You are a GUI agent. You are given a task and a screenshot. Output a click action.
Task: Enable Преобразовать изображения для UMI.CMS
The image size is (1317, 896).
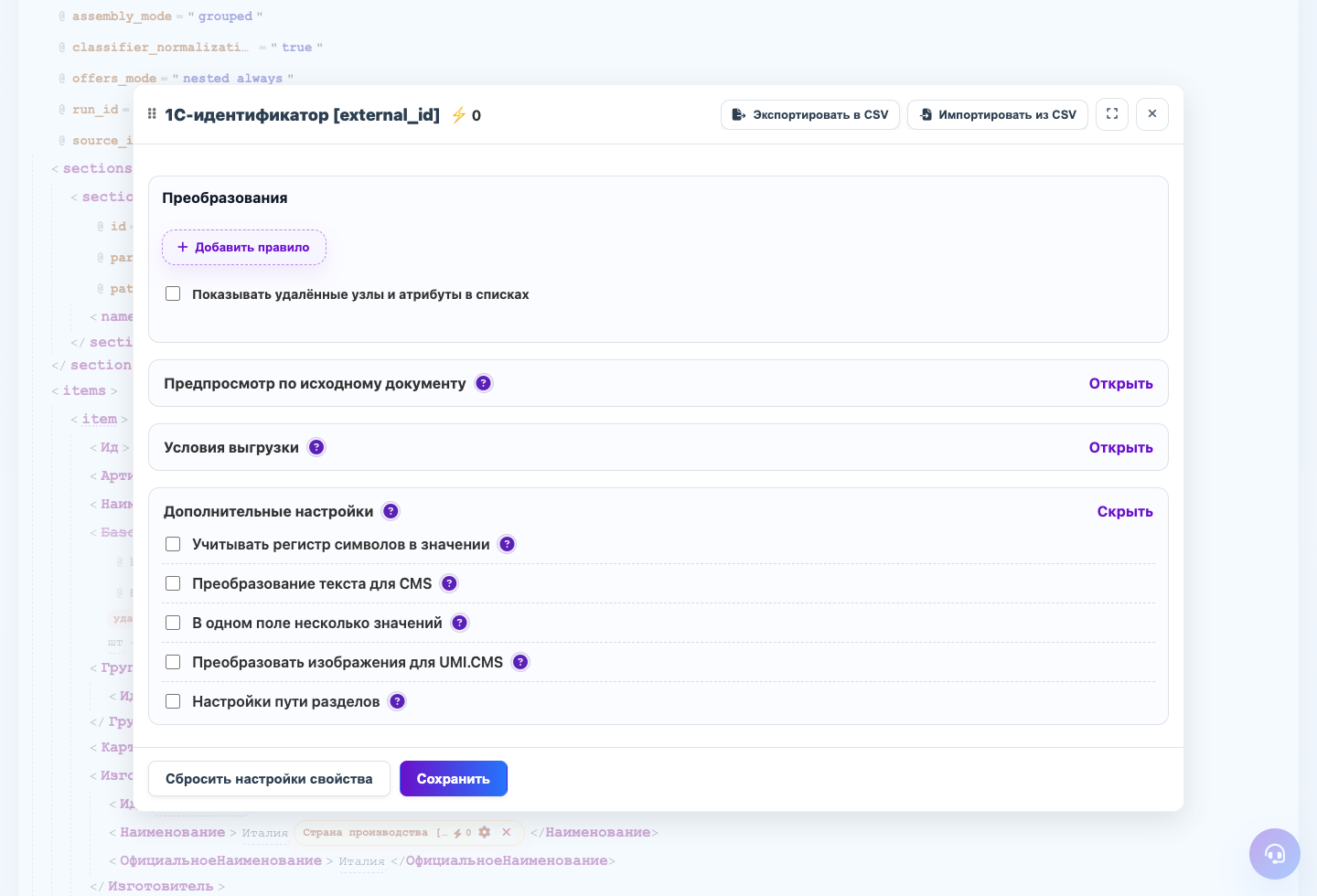coord(173,662)
